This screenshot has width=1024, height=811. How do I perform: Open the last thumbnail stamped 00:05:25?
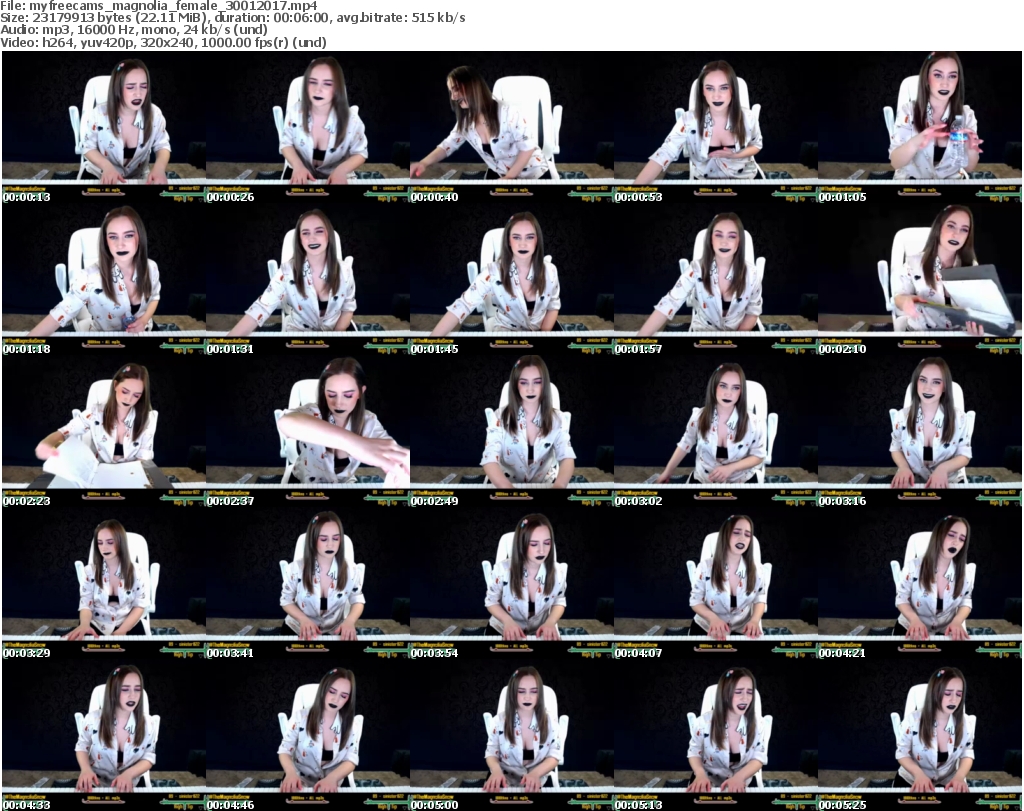tap(920, 735)
